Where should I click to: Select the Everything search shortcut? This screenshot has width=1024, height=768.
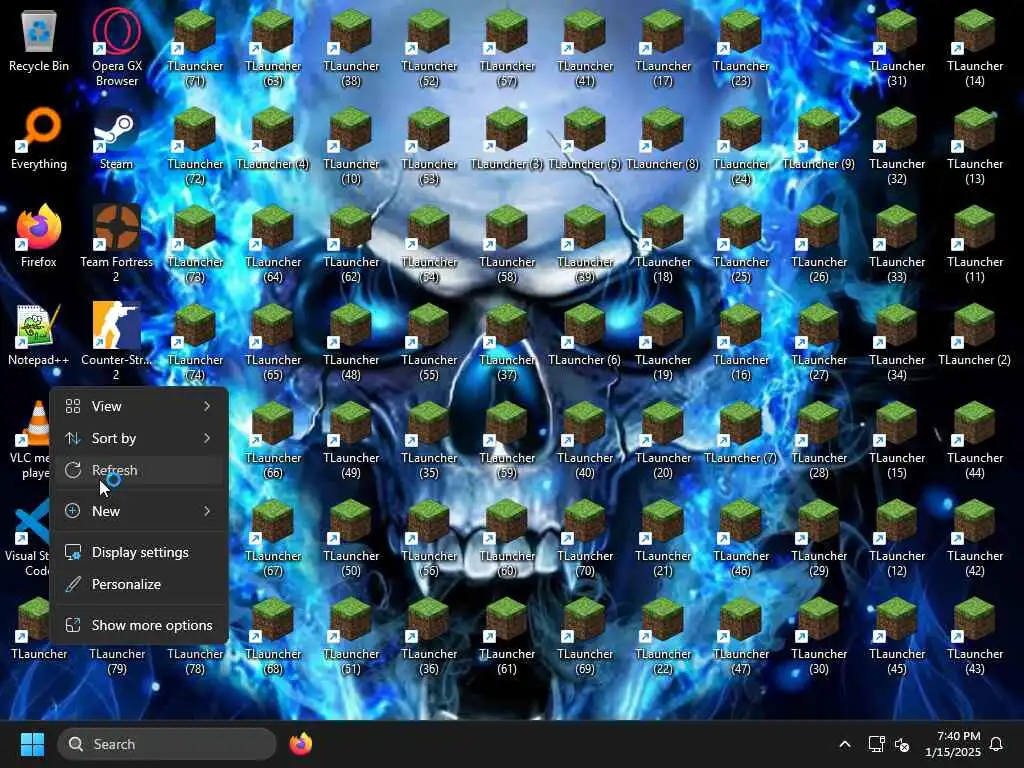[39, 138]
